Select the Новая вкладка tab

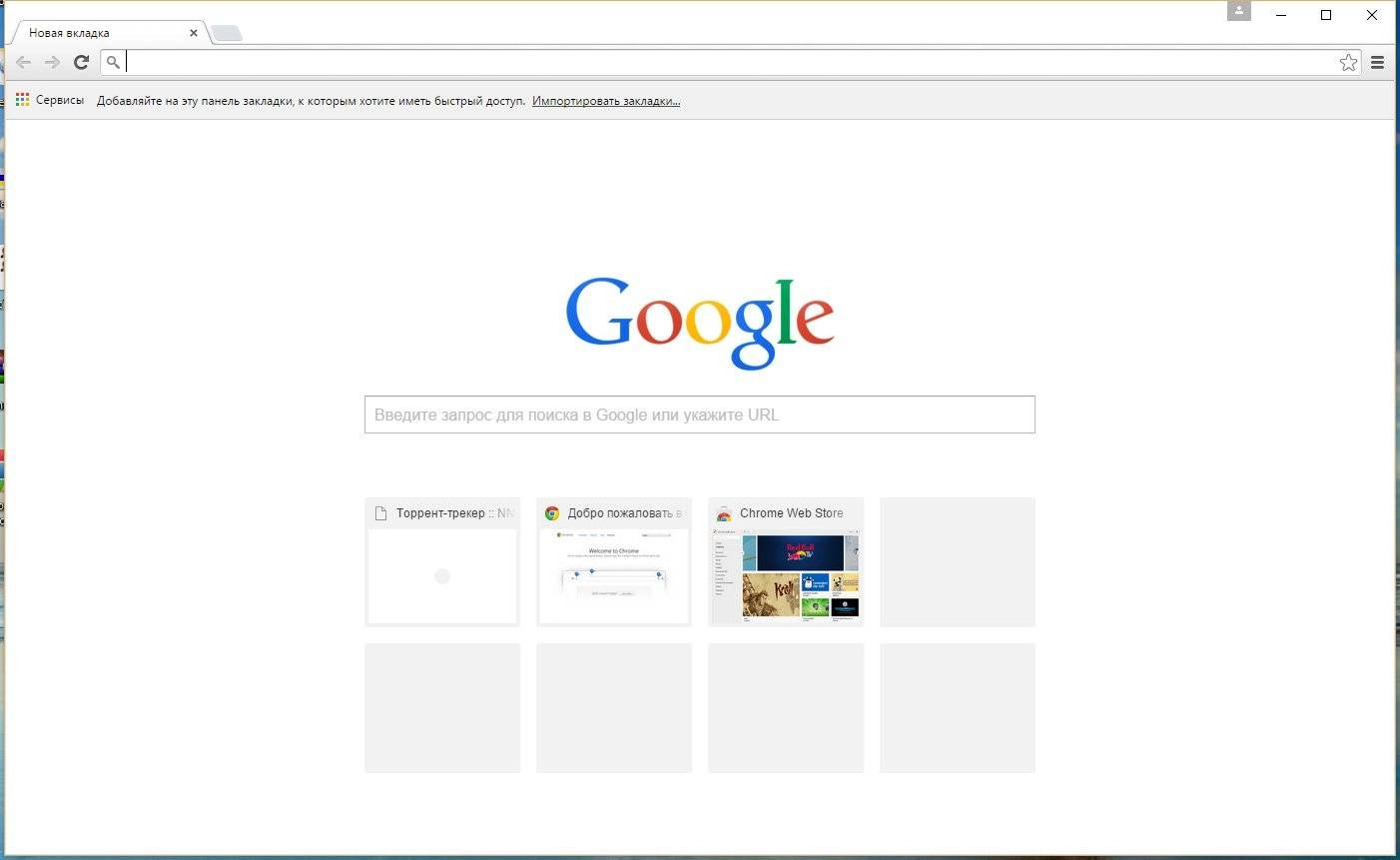point(108,33)
